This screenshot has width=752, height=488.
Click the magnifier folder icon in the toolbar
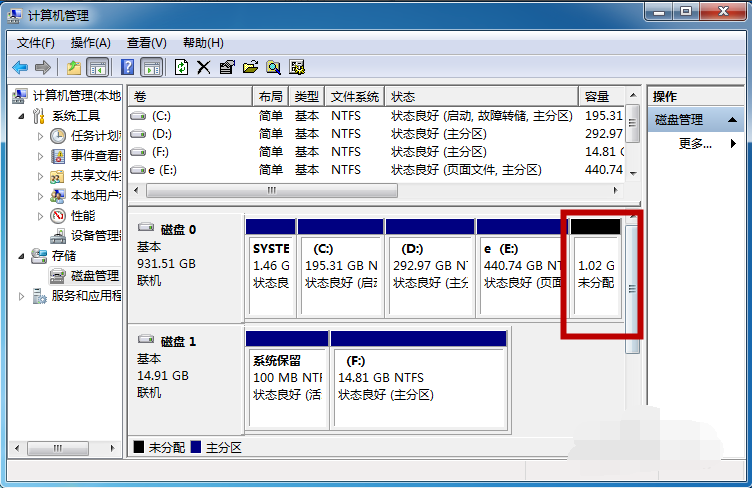(273, 67)
